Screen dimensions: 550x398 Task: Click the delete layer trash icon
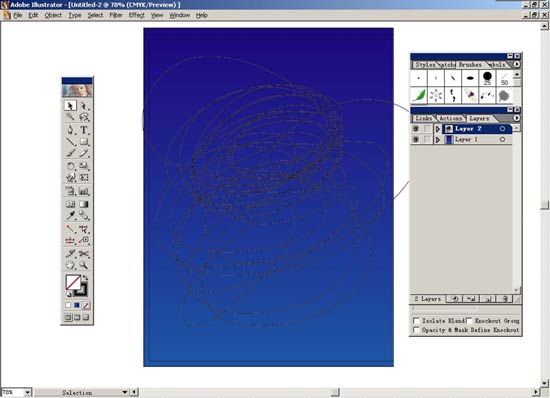click(505, 299)
